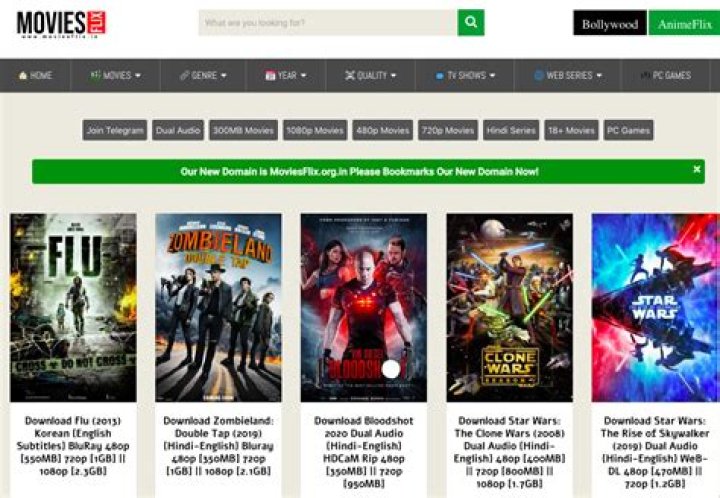Open the 1080p Movies tag
The width and height of the screenshot is (720, 498).
(x=315, y=130)
